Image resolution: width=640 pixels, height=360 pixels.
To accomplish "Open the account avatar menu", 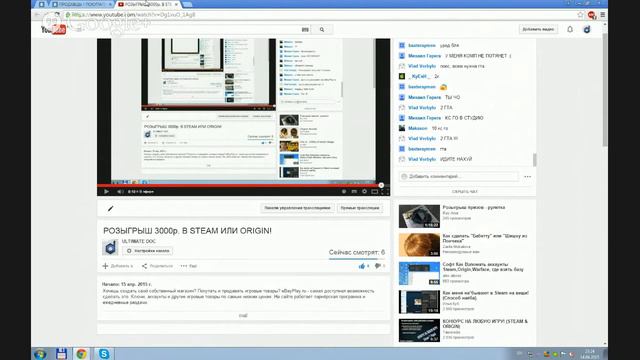I will click(587, 29).
